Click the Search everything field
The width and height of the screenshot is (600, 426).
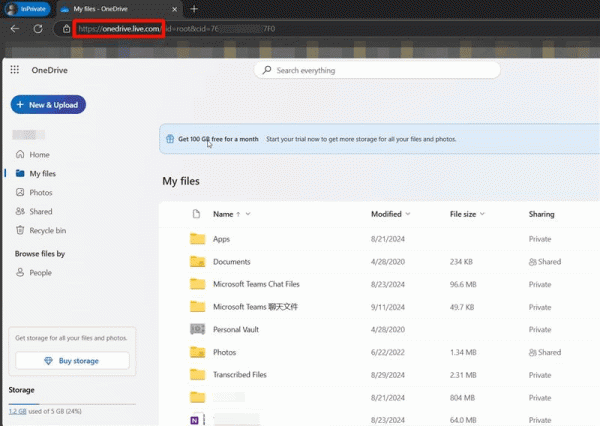pyautogui.click(x=377, y=70)
